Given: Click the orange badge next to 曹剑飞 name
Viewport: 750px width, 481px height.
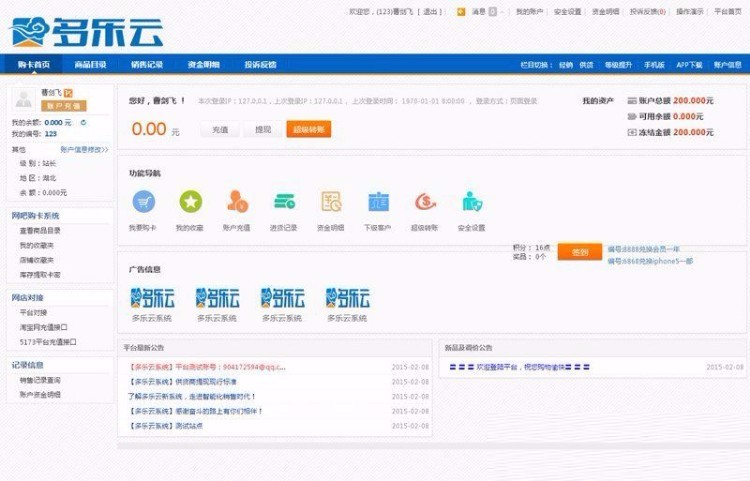Looking at the screenshot, I should [x=68, y=93].
